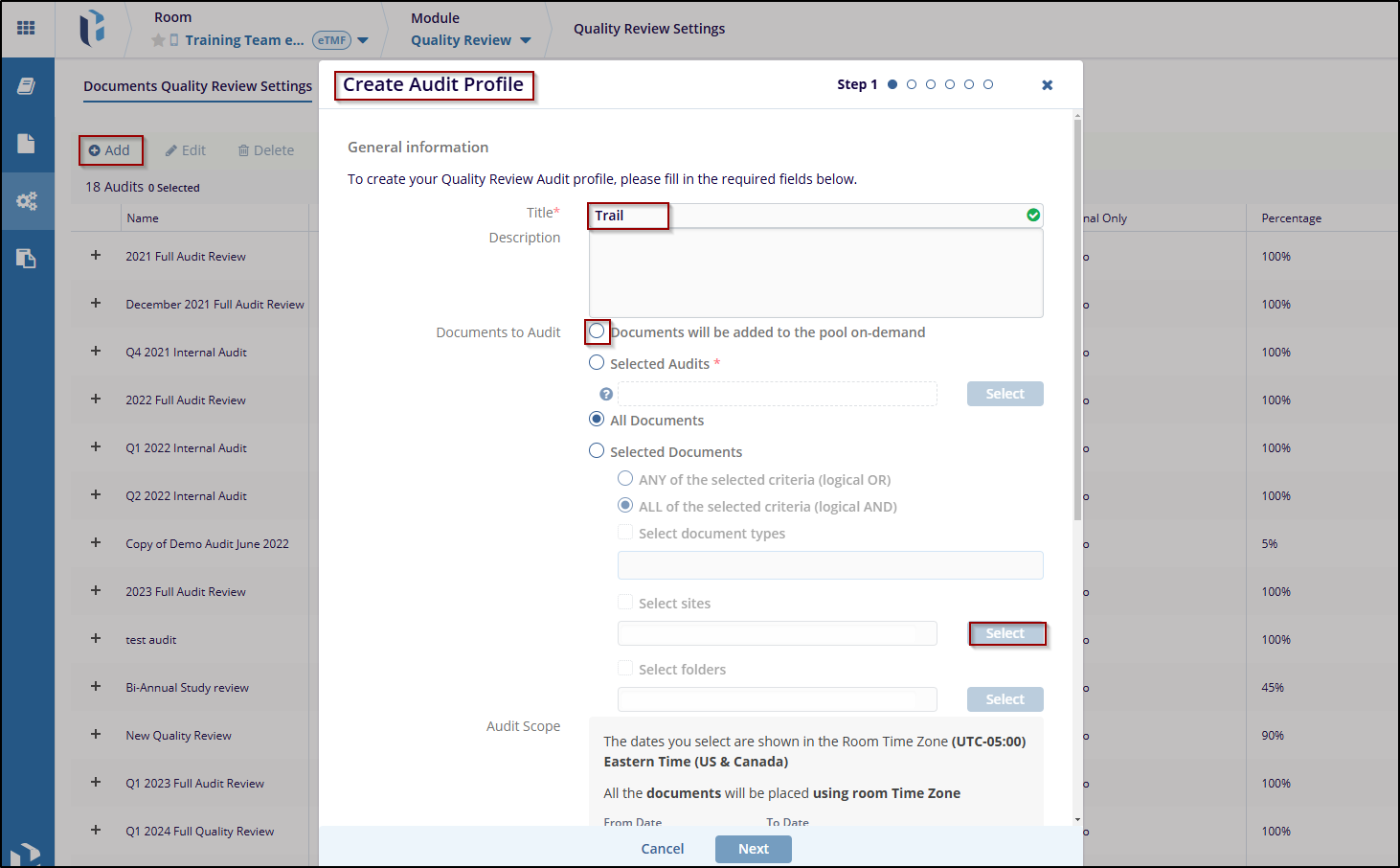1400x868 pixels.
Task: Open the book icon in left sidebar
Action: coord(27,86)
